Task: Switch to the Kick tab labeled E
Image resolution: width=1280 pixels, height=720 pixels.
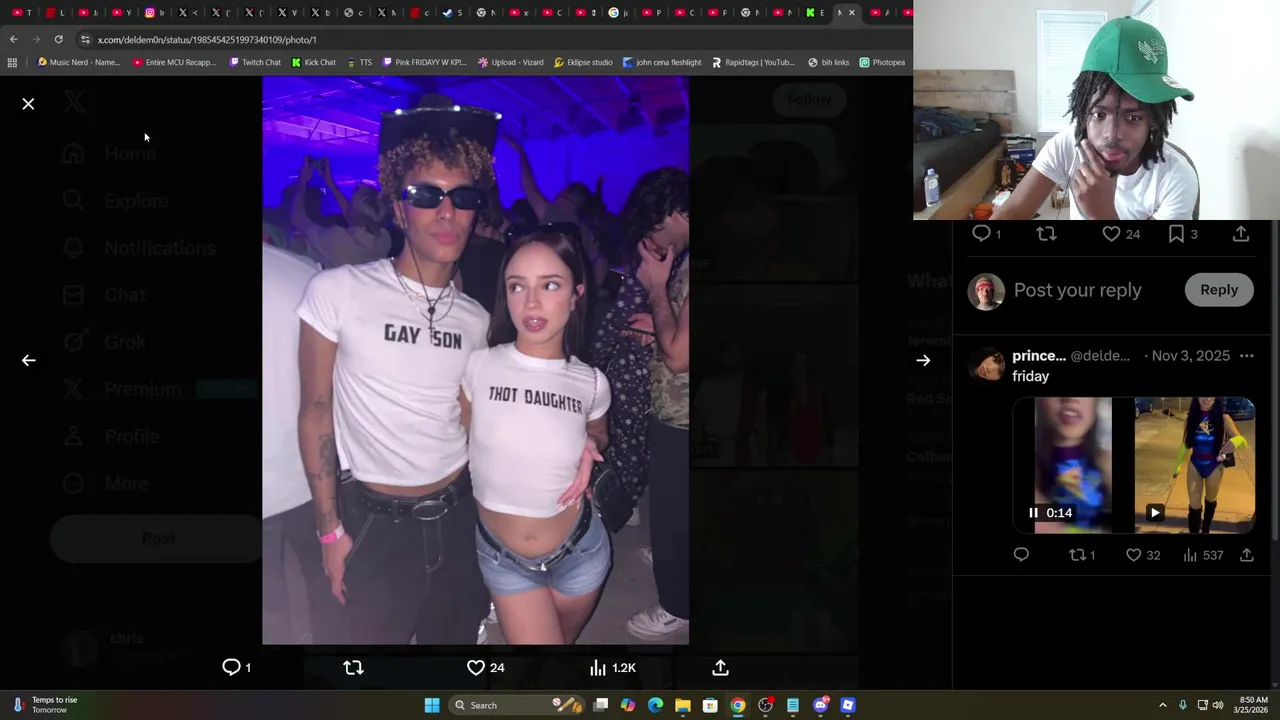Action: [x=815, y=13]
